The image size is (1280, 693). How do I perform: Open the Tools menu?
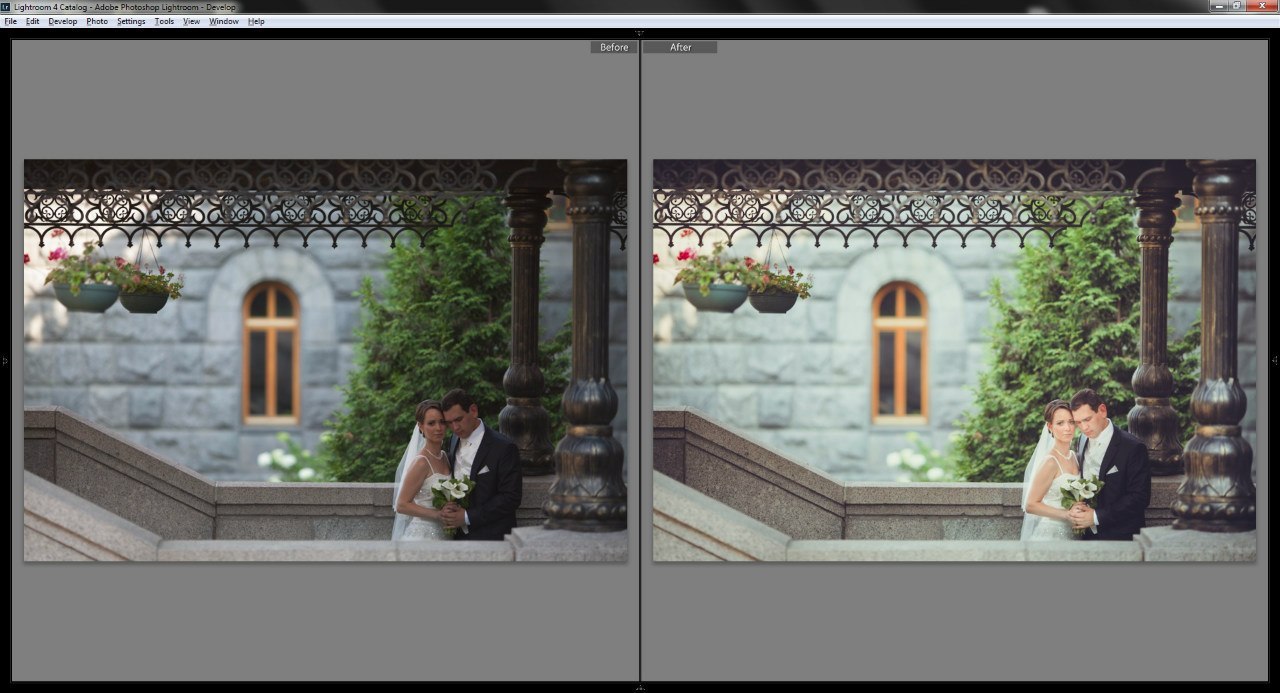click(164, 21)
